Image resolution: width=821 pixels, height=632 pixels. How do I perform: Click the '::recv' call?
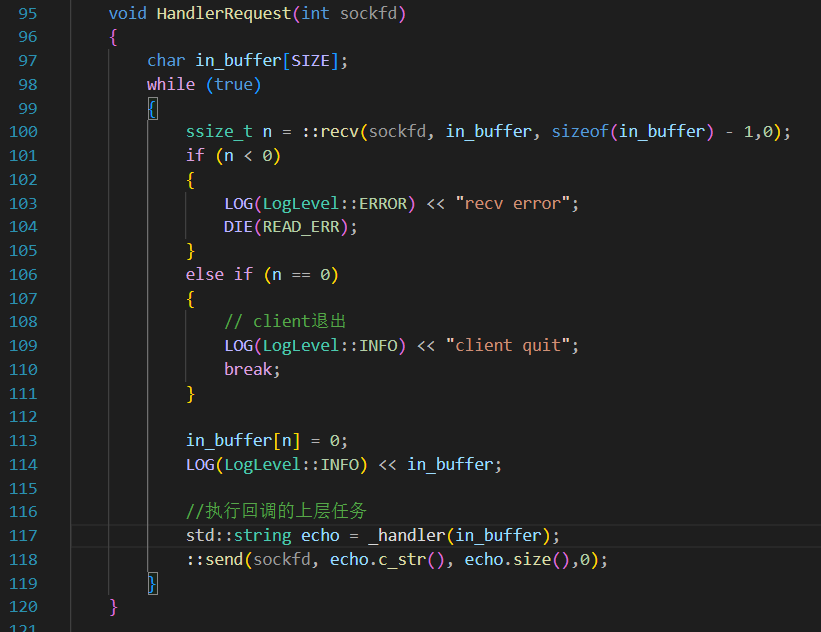point(330,131)
